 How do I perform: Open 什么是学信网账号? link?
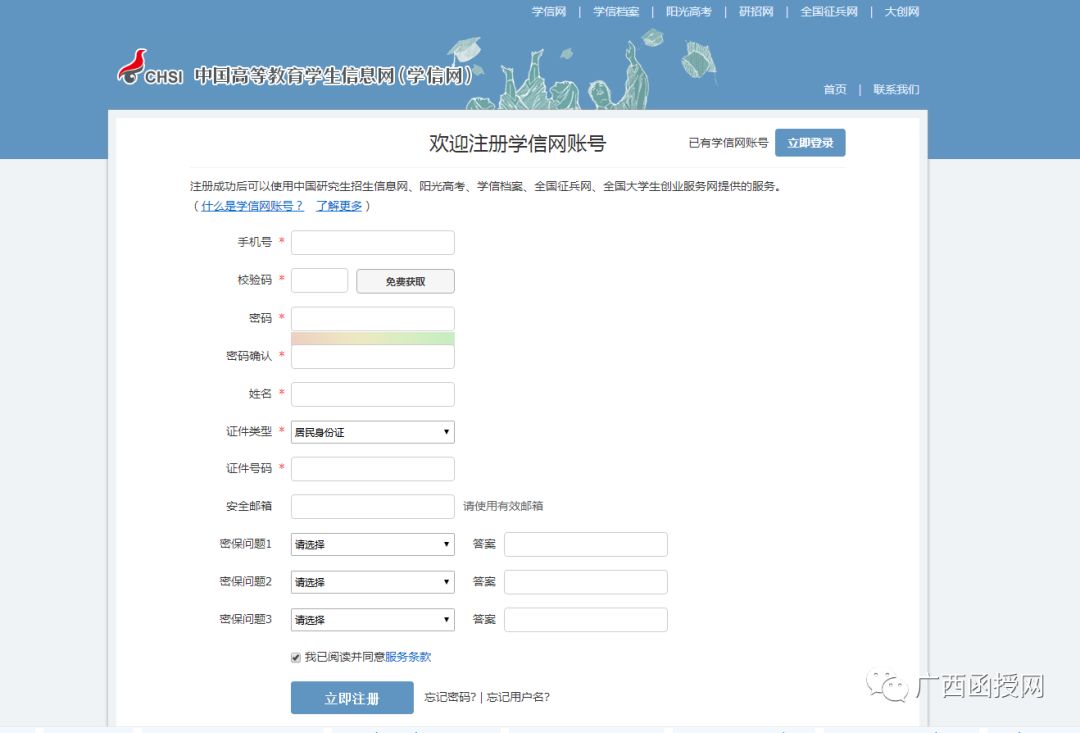(252, 206)
